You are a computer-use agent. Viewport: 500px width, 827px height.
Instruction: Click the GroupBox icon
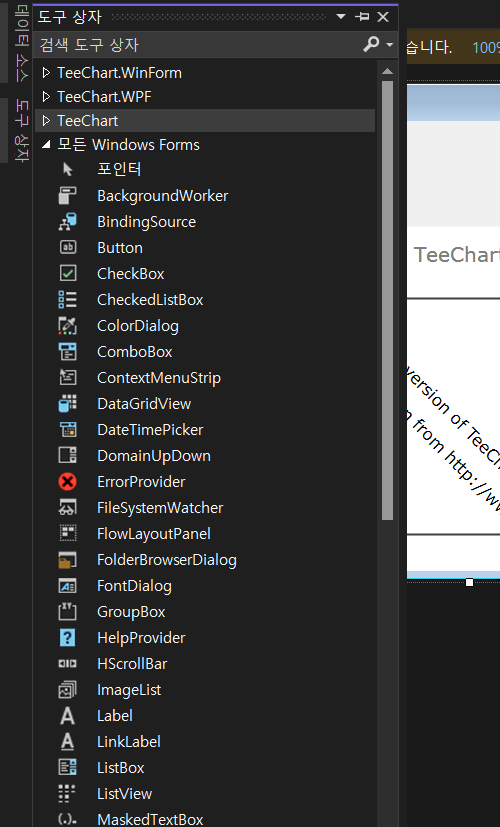68,611
